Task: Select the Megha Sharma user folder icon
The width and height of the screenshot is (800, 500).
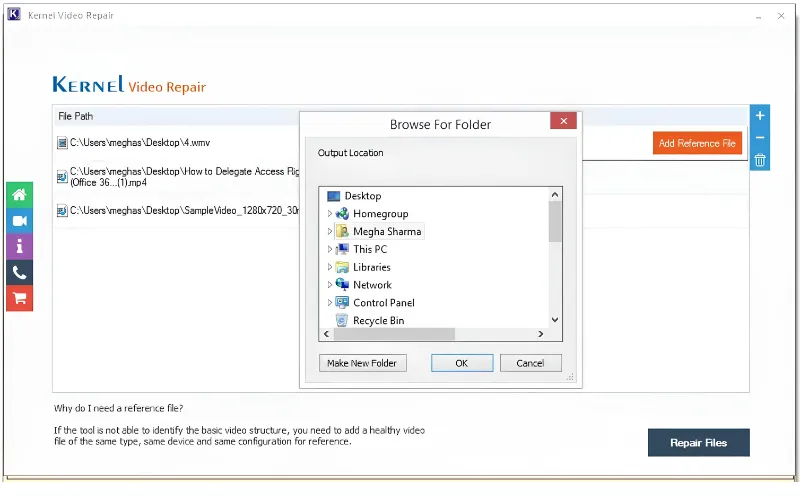Action: pyautogui.click(x=342, y=231)
